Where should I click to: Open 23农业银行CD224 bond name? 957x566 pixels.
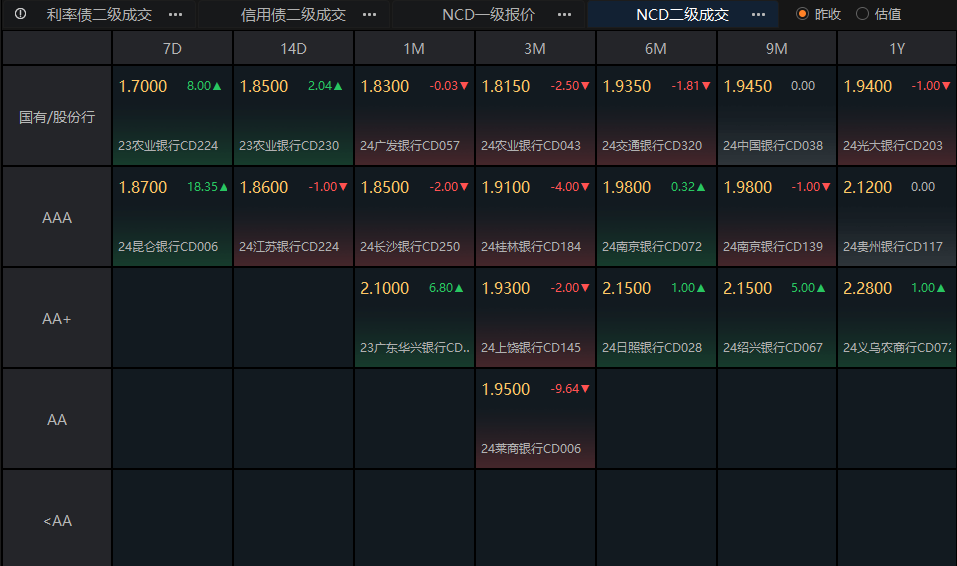coord(168,145)
